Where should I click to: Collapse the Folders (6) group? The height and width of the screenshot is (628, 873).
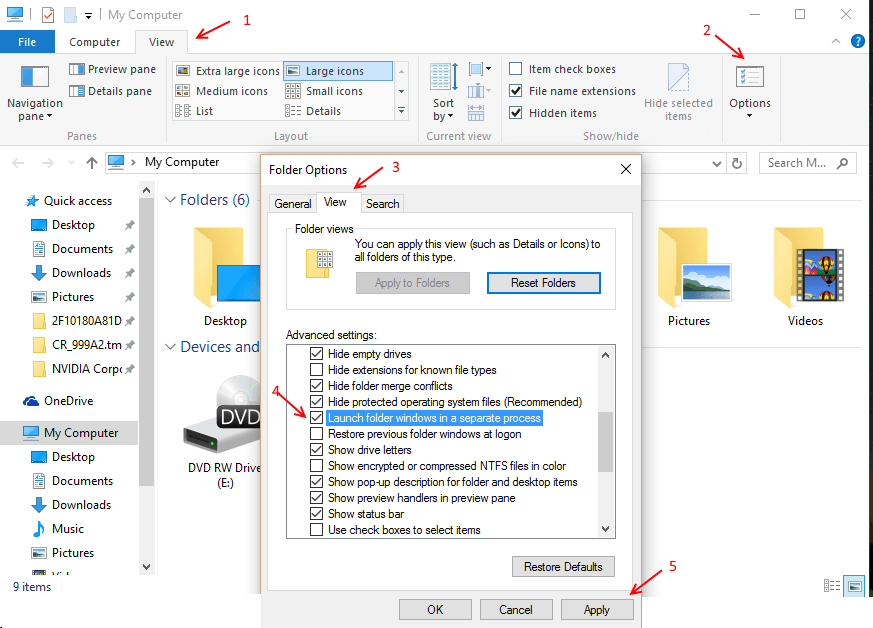tap(170, 199)
